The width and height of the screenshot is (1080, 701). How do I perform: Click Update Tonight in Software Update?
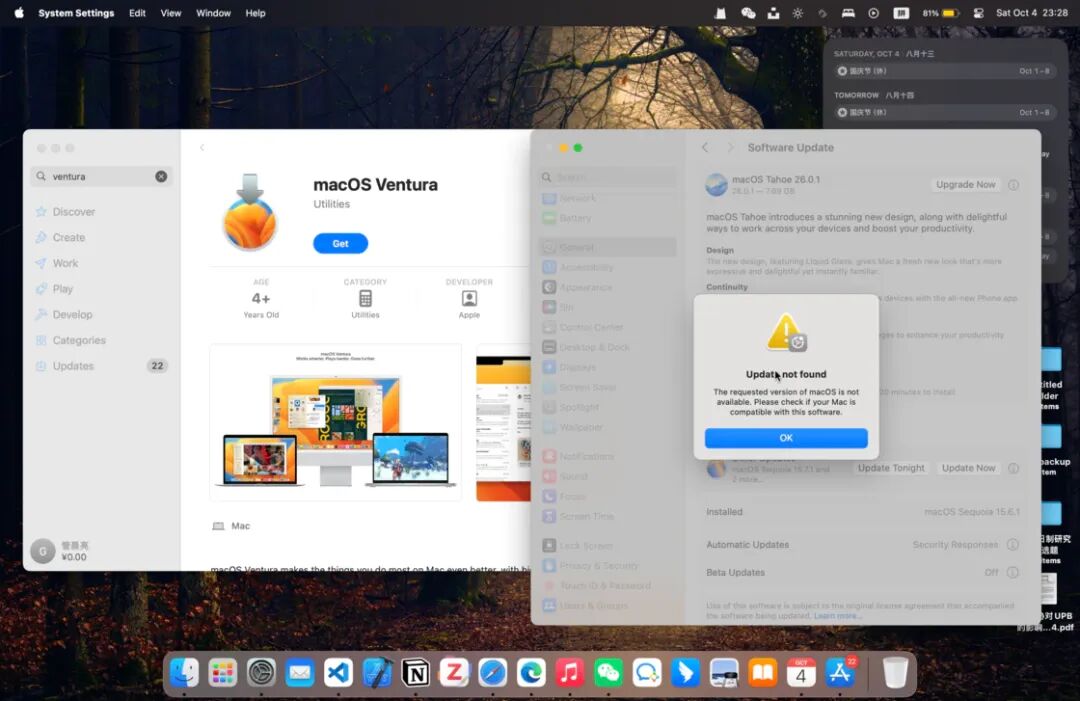pyautogui.click(x=891, y=468)
